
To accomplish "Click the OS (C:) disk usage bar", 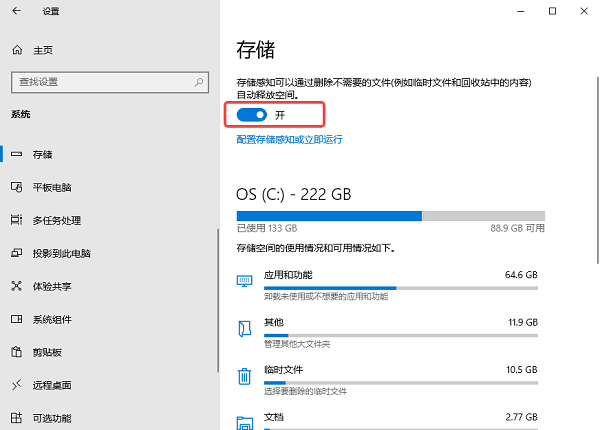I will pos(390,215).
